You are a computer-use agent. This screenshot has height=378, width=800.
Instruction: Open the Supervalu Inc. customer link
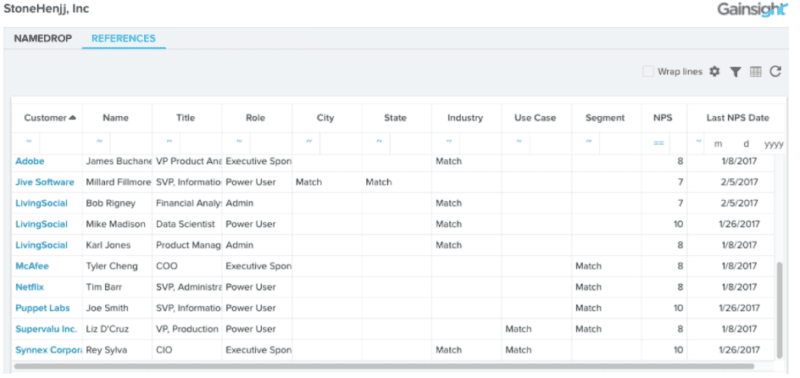point(46,329)
